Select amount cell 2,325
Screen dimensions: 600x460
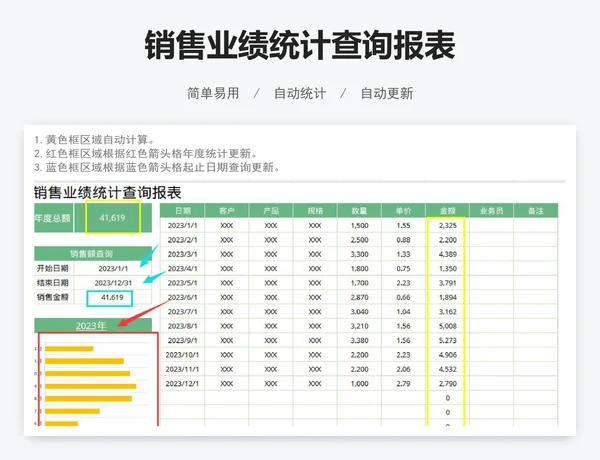click(447, 225)
